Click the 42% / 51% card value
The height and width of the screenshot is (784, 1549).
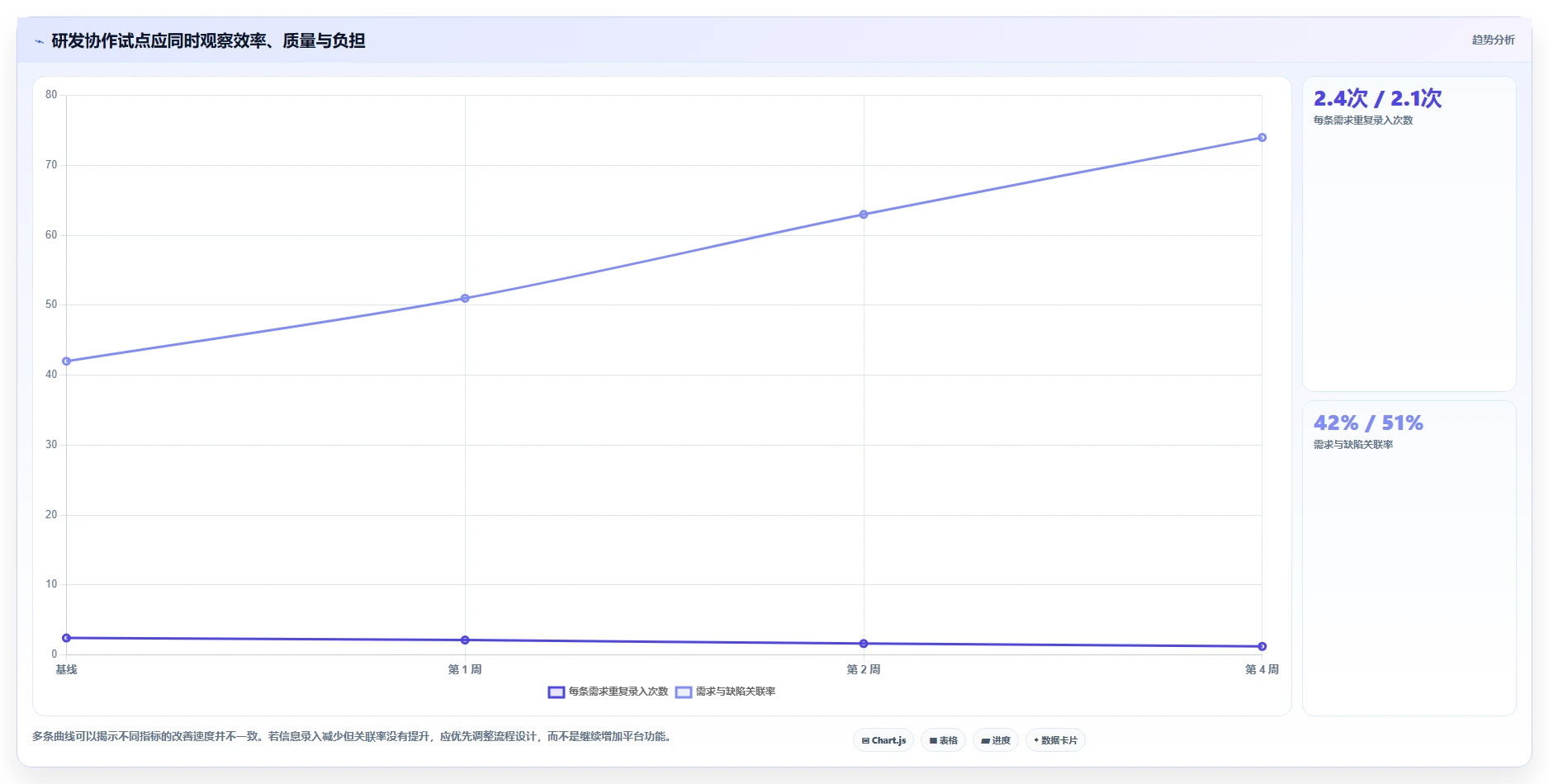click(1368, 423)
